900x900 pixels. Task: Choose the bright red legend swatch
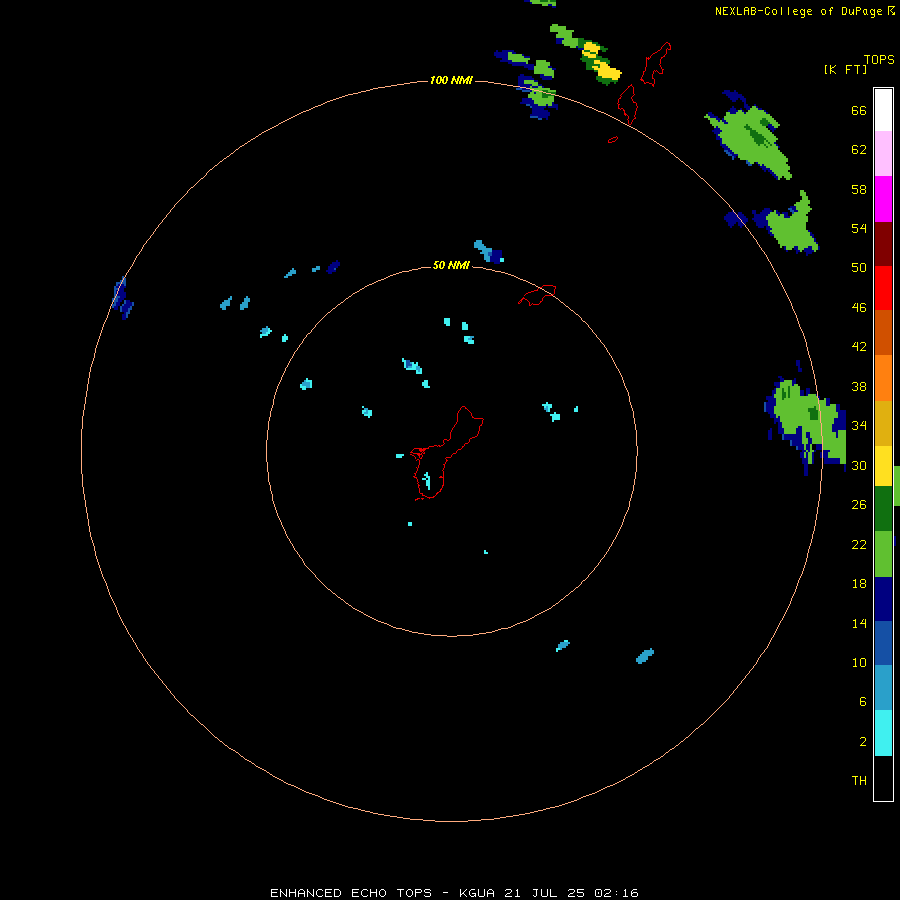click(883, 288)
